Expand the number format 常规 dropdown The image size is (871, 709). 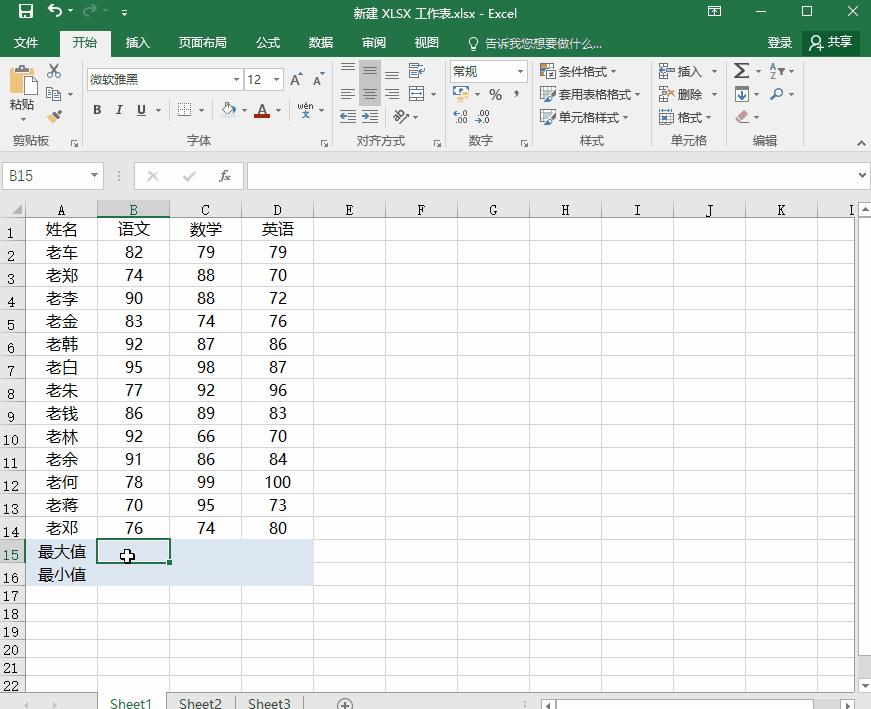[520, 71]
